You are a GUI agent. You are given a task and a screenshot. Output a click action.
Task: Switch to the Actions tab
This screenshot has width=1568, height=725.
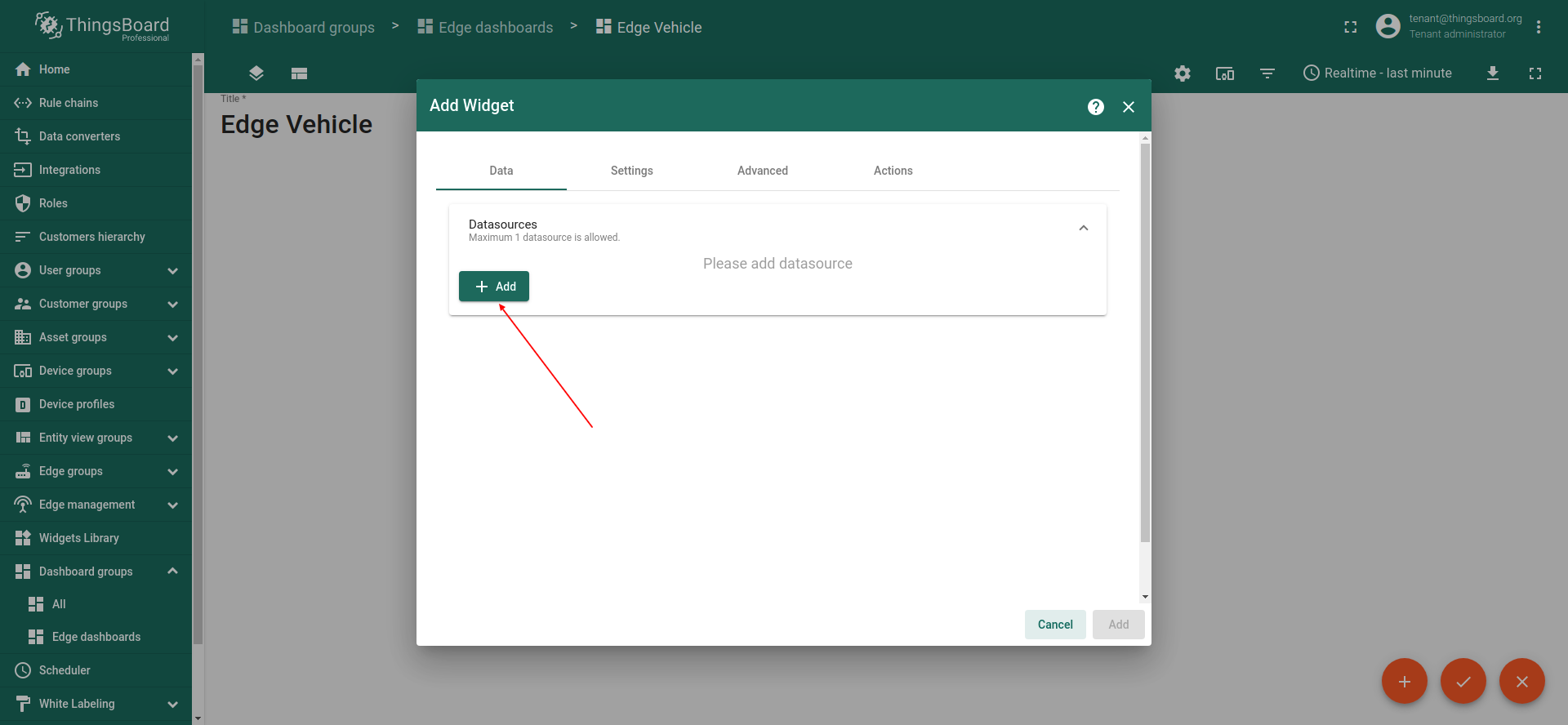(893, 171)
